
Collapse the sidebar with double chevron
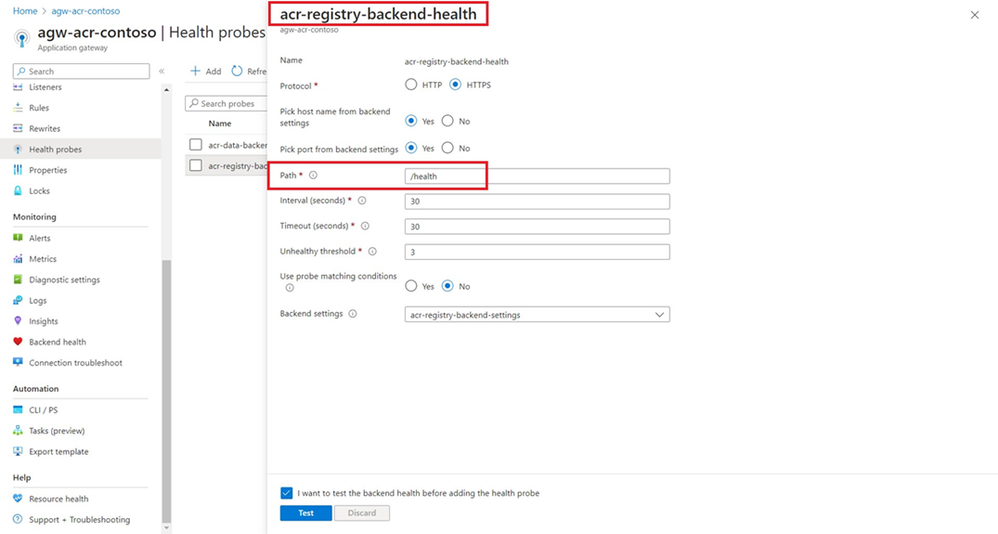(x=162, y=71)
